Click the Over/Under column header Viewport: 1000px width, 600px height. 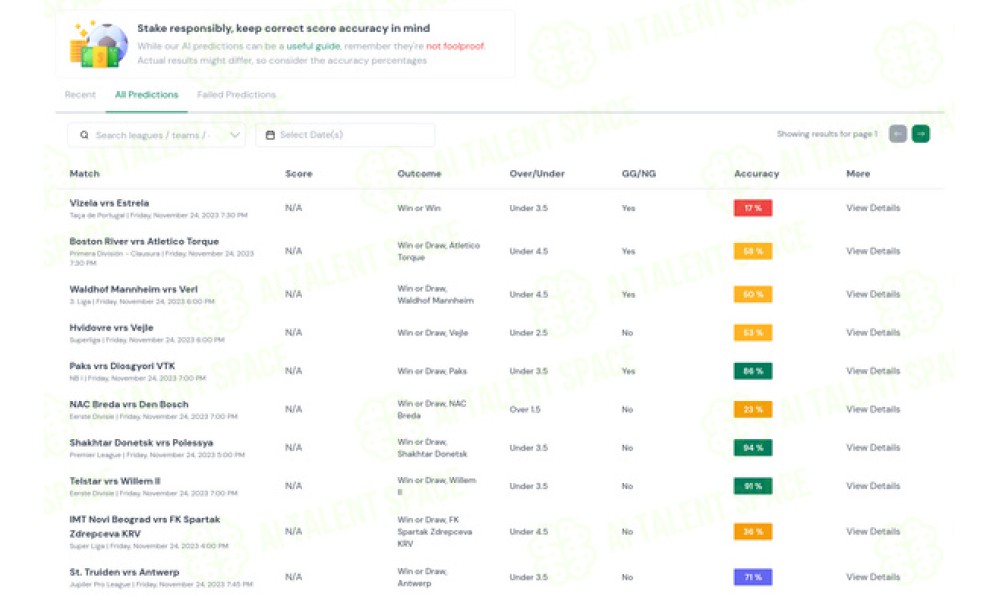click(537, 173)
